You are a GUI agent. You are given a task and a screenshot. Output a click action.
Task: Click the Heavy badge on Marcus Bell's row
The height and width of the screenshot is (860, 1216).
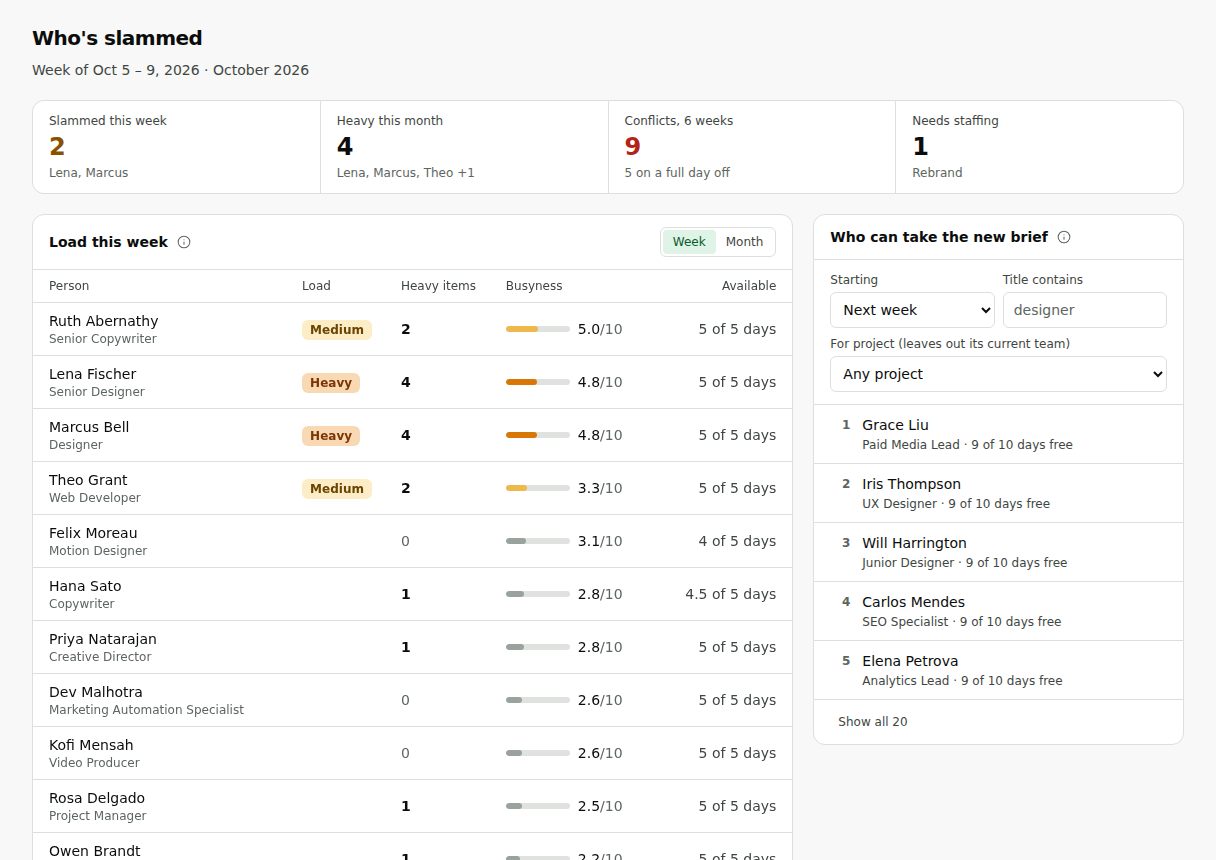pyautogui.click(x=331, y=435)
